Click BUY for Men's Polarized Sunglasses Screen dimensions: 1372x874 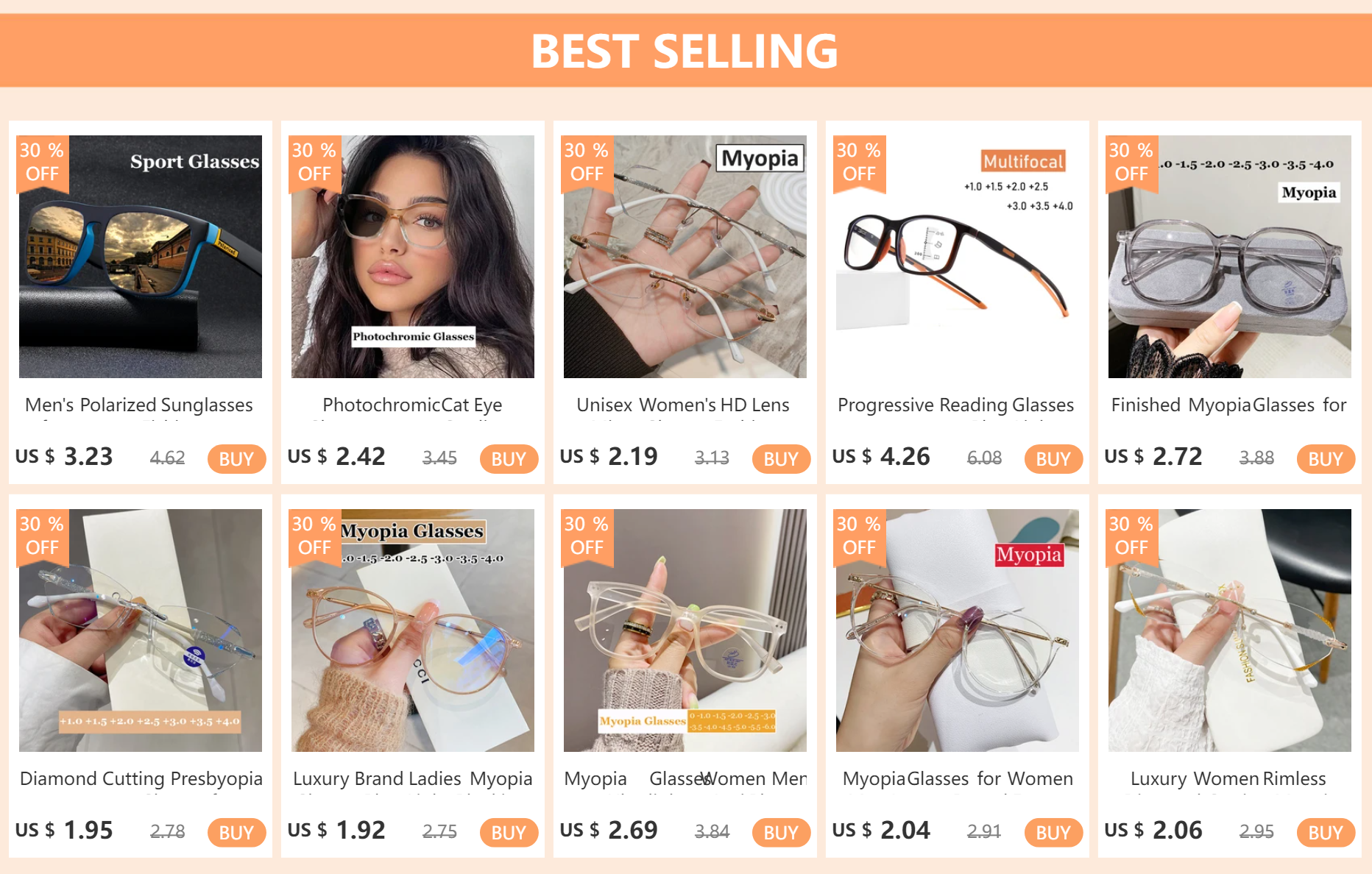[x=236, y=459]
